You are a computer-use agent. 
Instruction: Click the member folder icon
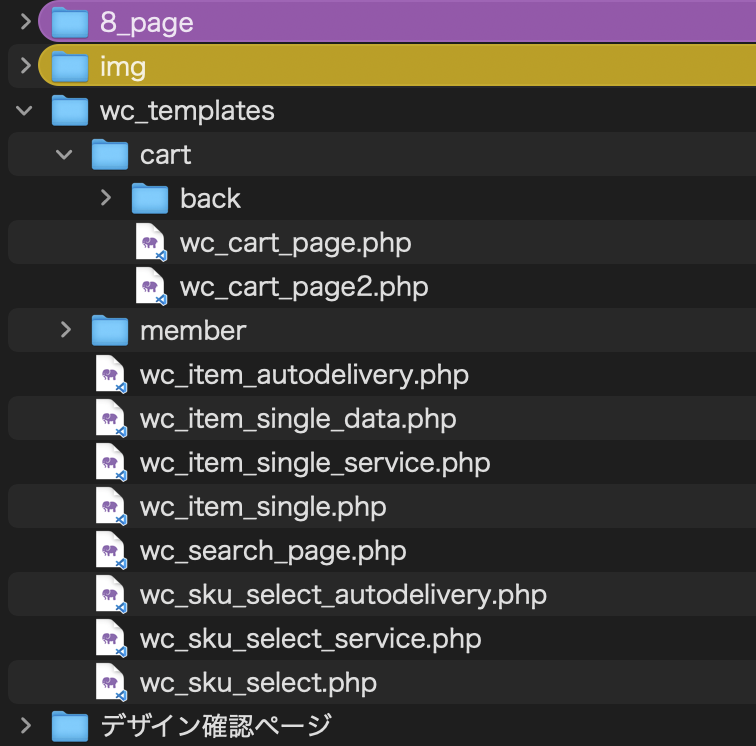pos(110,330)
